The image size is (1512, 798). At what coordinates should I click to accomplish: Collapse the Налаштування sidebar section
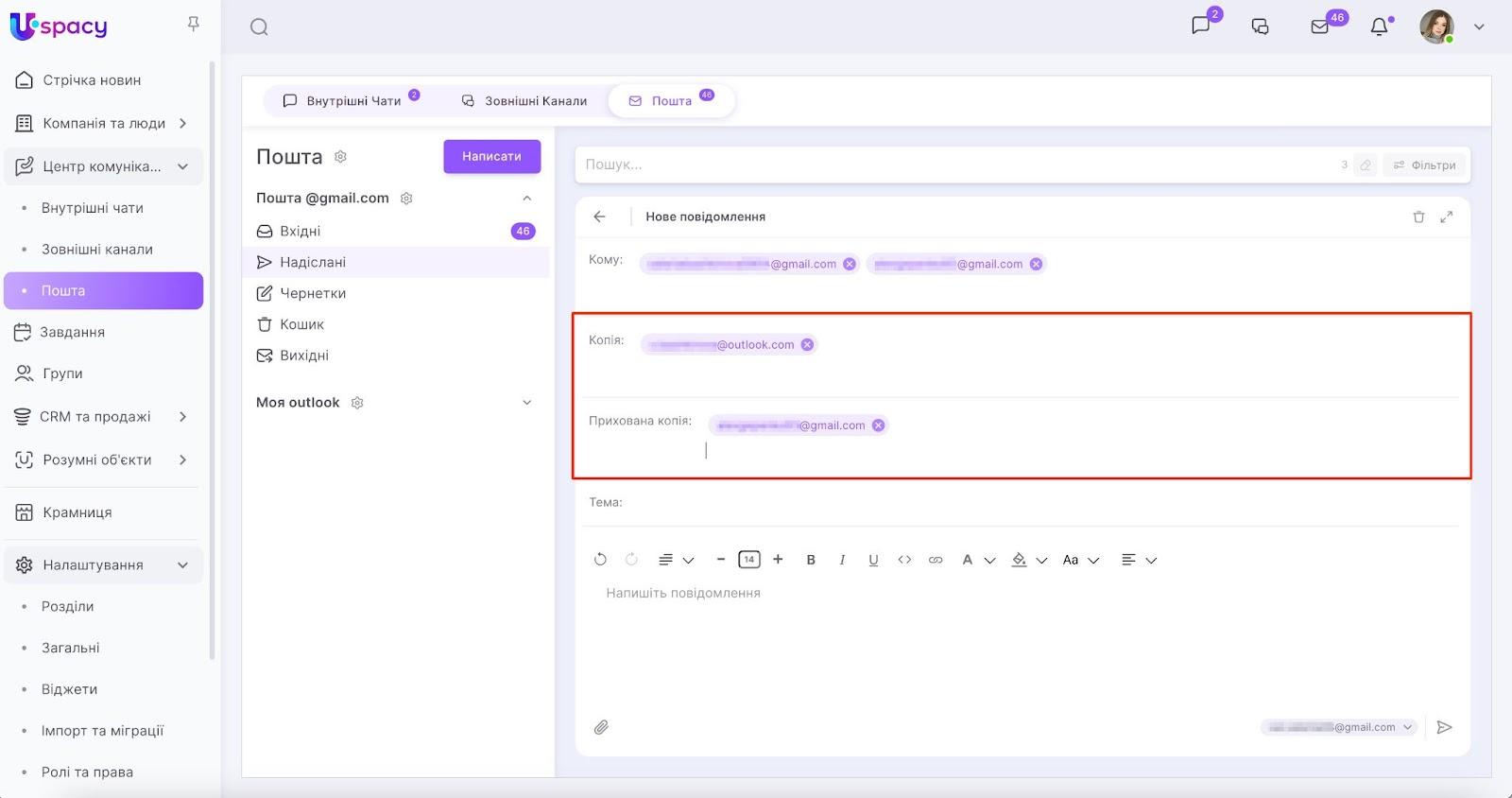coord(182,565)
